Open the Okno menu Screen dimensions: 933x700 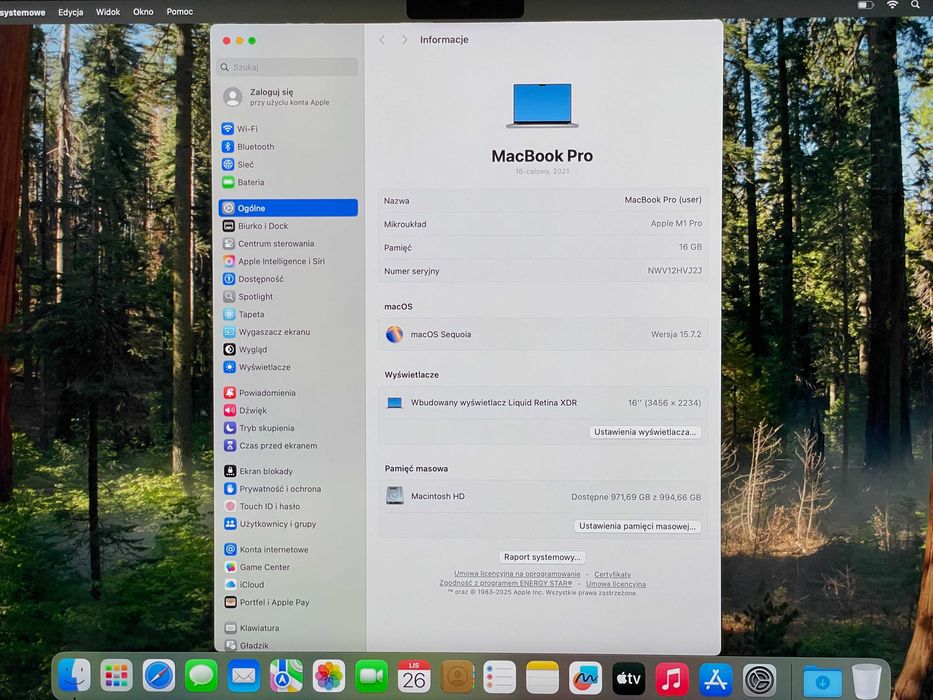[x=143, y=12]
